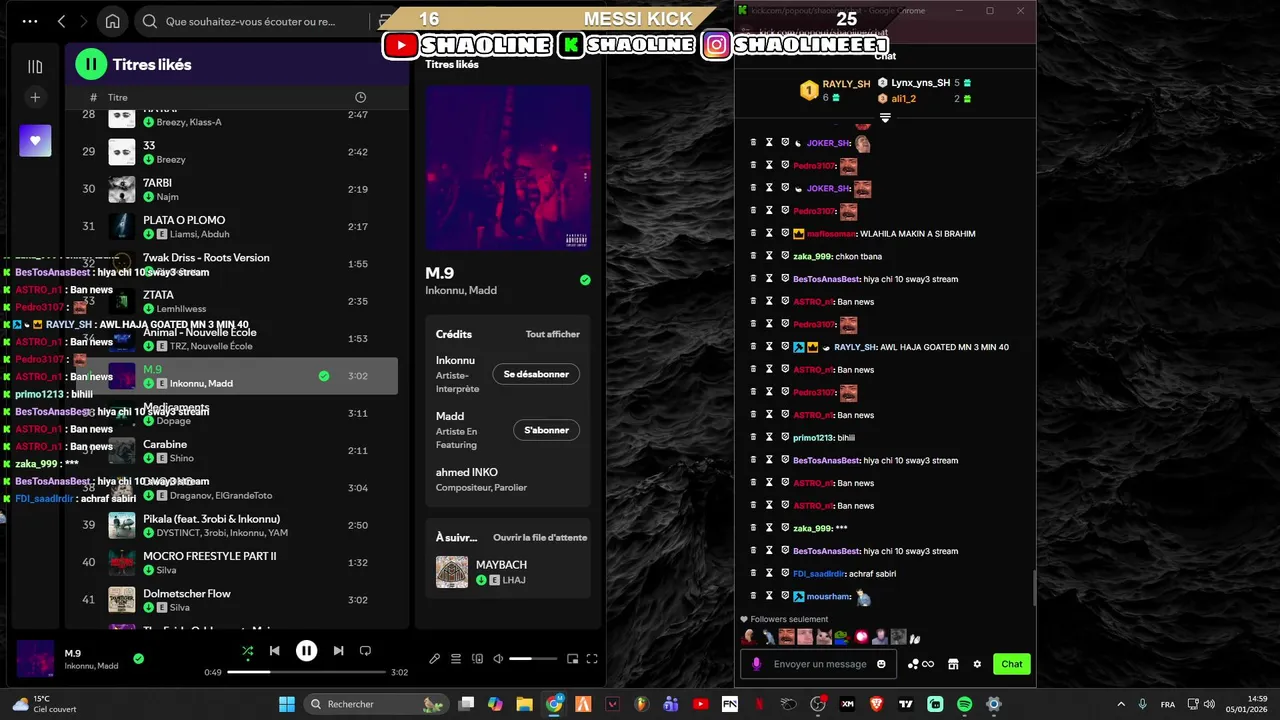Viewport: 1280px width, 720px height.
Task: Open File Explorer from taskbar
Action: pos(524,704)
